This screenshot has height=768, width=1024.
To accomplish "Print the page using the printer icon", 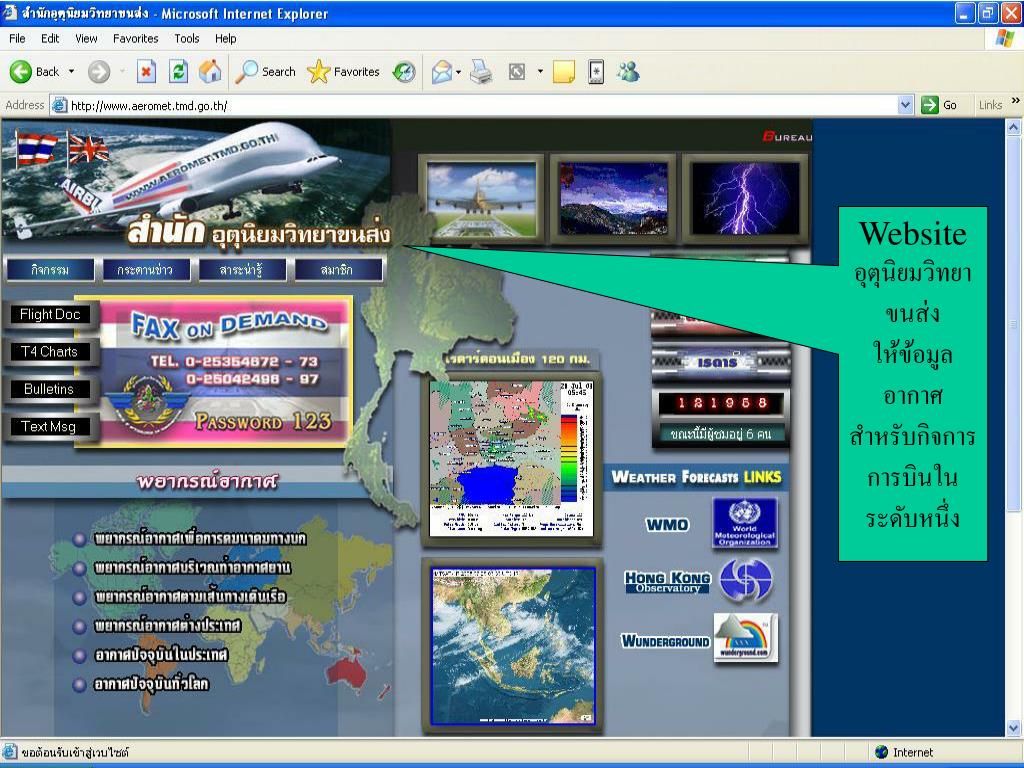I will pos(481,71).
